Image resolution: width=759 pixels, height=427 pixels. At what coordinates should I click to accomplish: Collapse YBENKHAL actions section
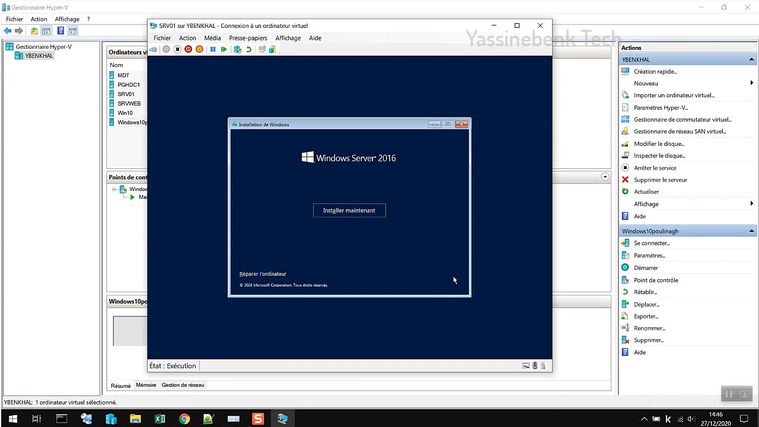(751, 60)
